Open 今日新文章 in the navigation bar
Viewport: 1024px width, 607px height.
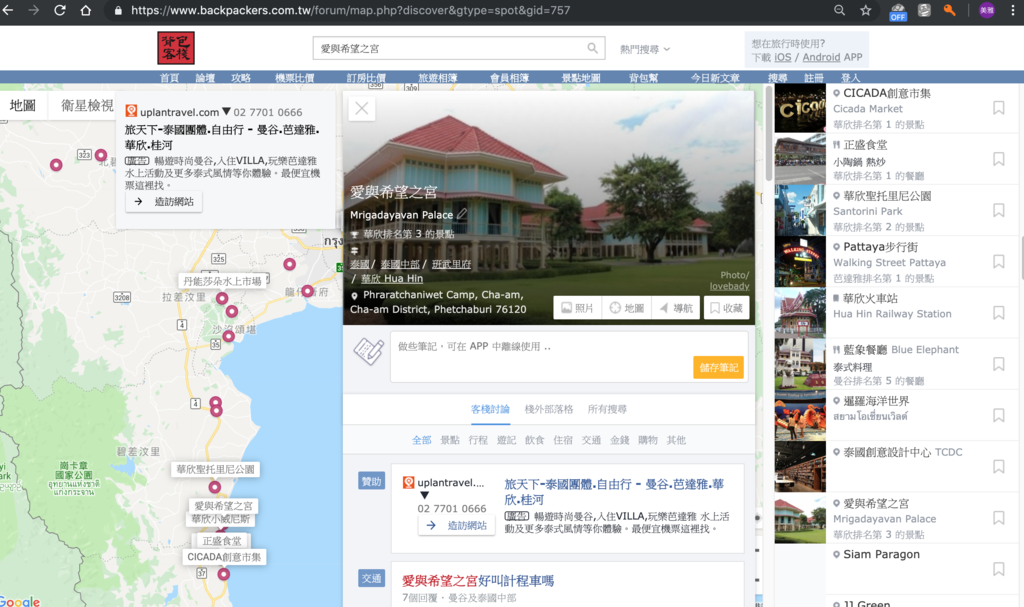point(715,78)
